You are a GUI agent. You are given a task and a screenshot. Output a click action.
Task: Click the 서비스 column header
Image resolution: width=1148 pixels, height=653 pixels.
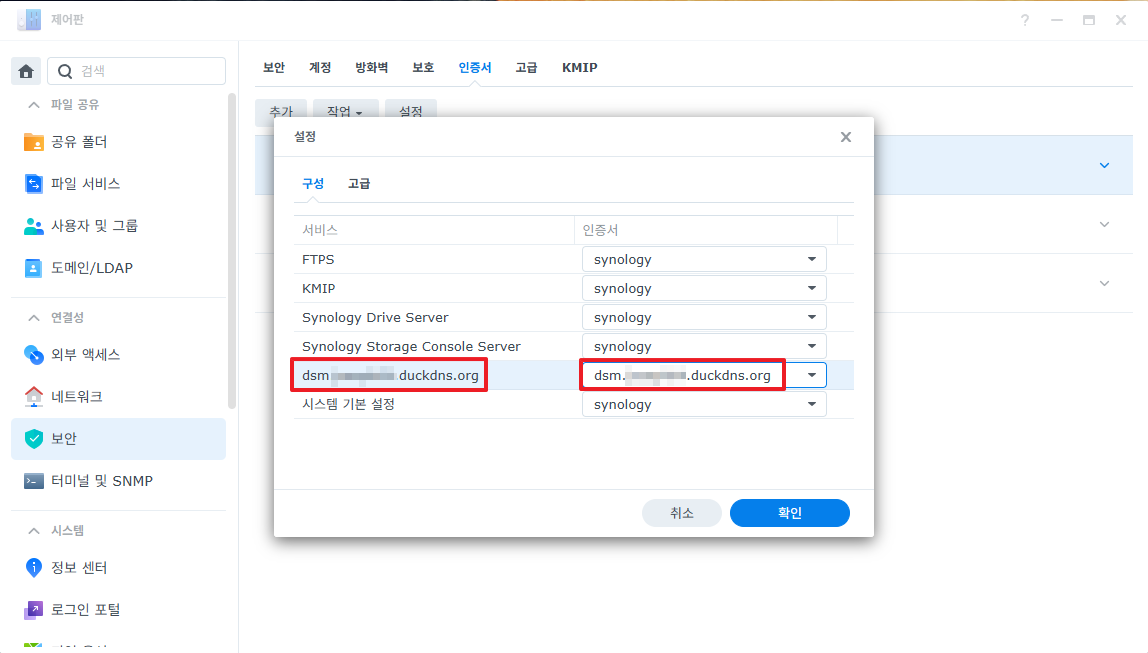[434, 230]
